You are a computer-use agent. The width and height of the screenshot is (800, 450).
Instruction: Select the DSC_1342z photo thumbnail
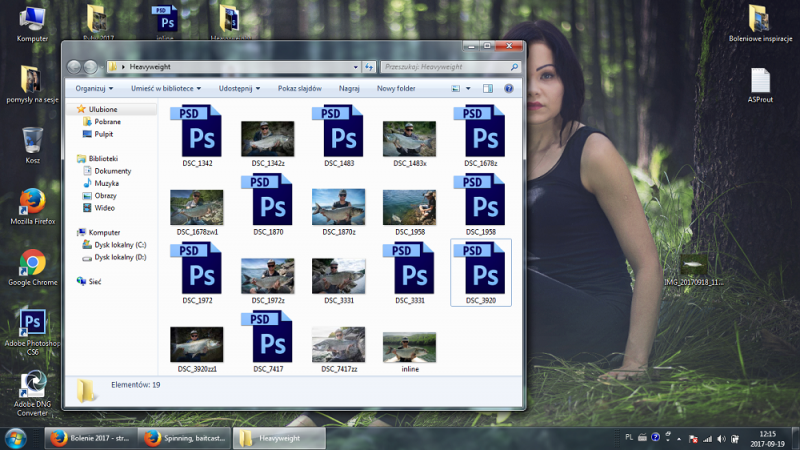[x=267, y=139]
